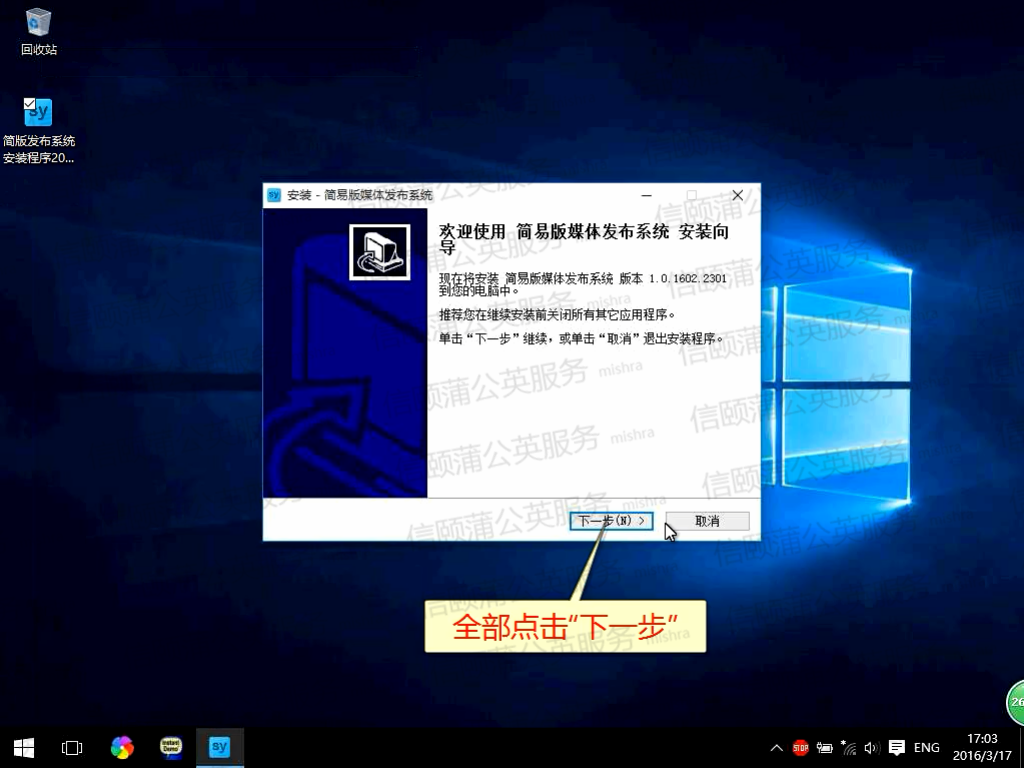Expand the hidden system tray icons chevron
The width and height of the screenshot is (1024, 768).
777,748
